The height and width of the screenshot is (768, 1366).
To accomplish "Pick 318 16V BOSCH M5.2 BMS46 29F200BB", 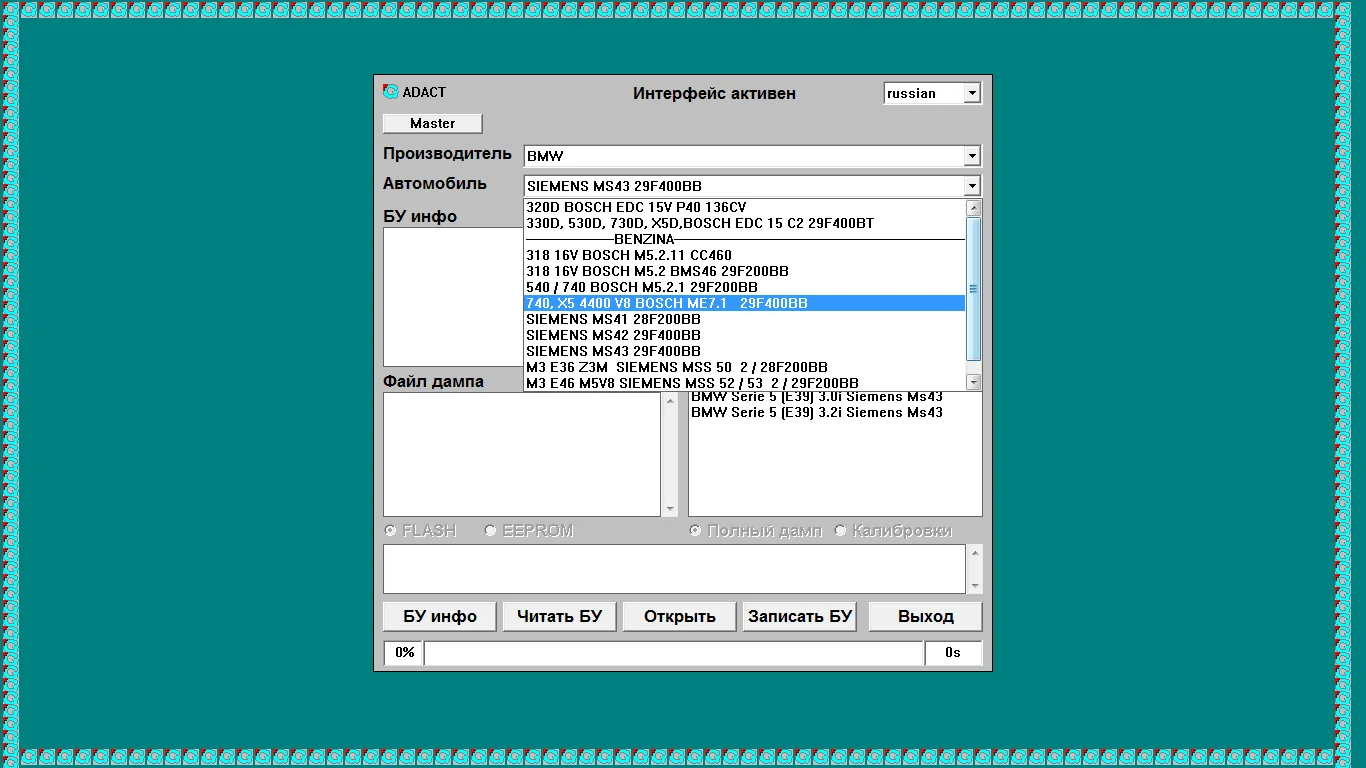I will point(745,271).
